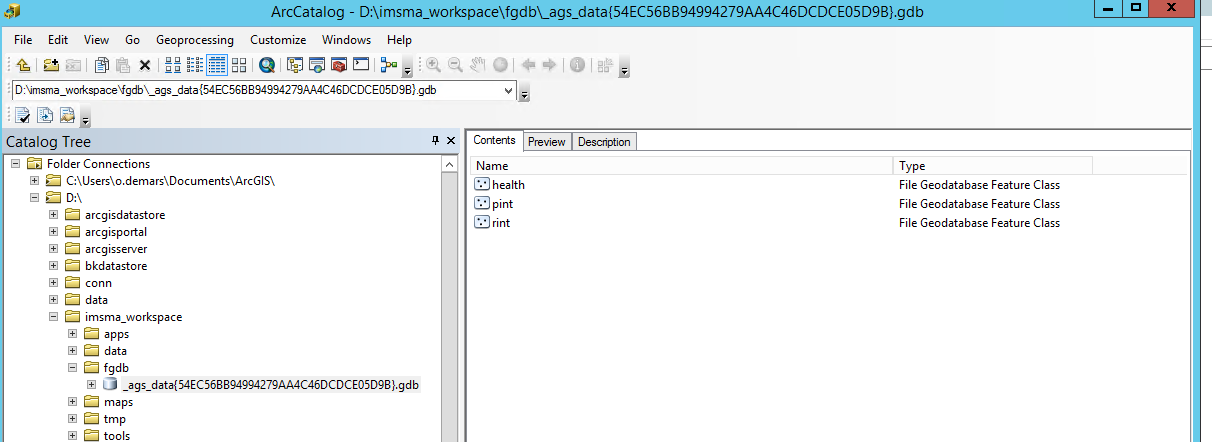This screenshot has height=442, width=1212.
Task: Select the Identify info tool
Action: tap(577, 65)
